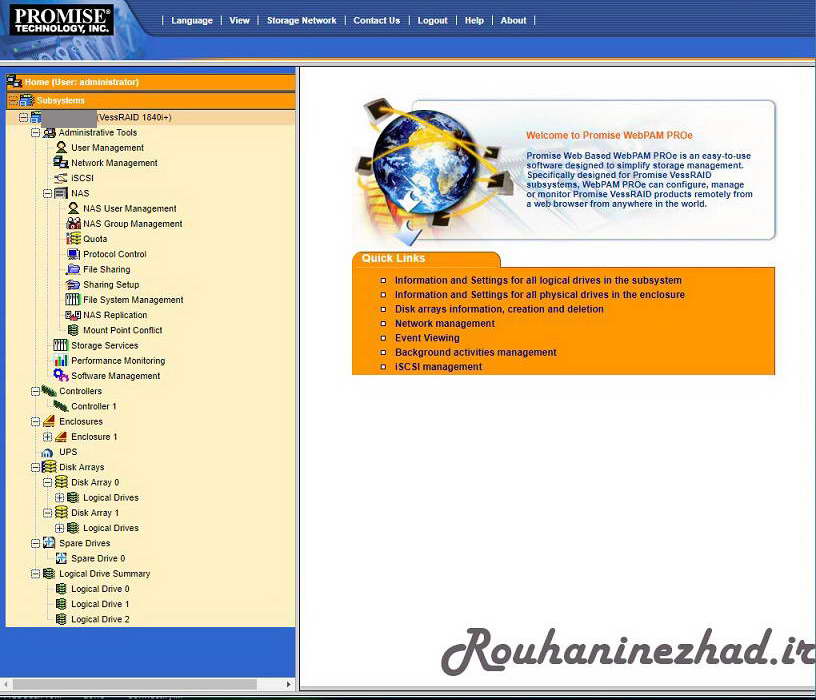Click the File System Management icon

(x=73, y=300)
